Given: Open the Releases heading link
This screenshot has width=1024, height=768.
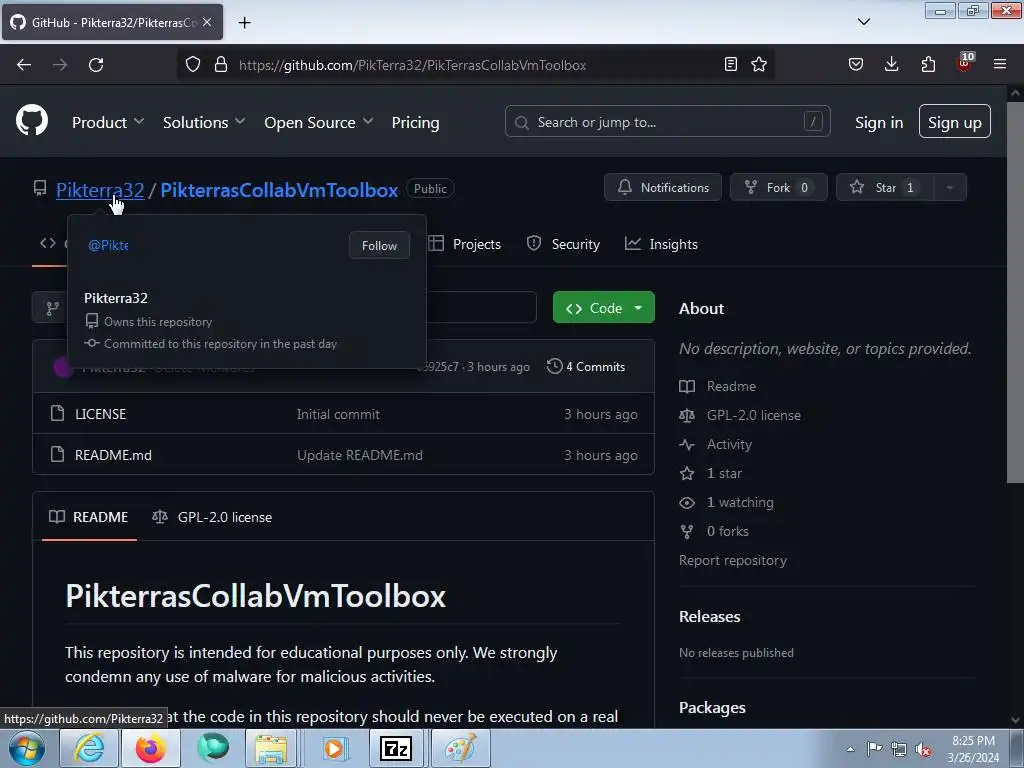Looking at the screenshot, I should point(709,616).
